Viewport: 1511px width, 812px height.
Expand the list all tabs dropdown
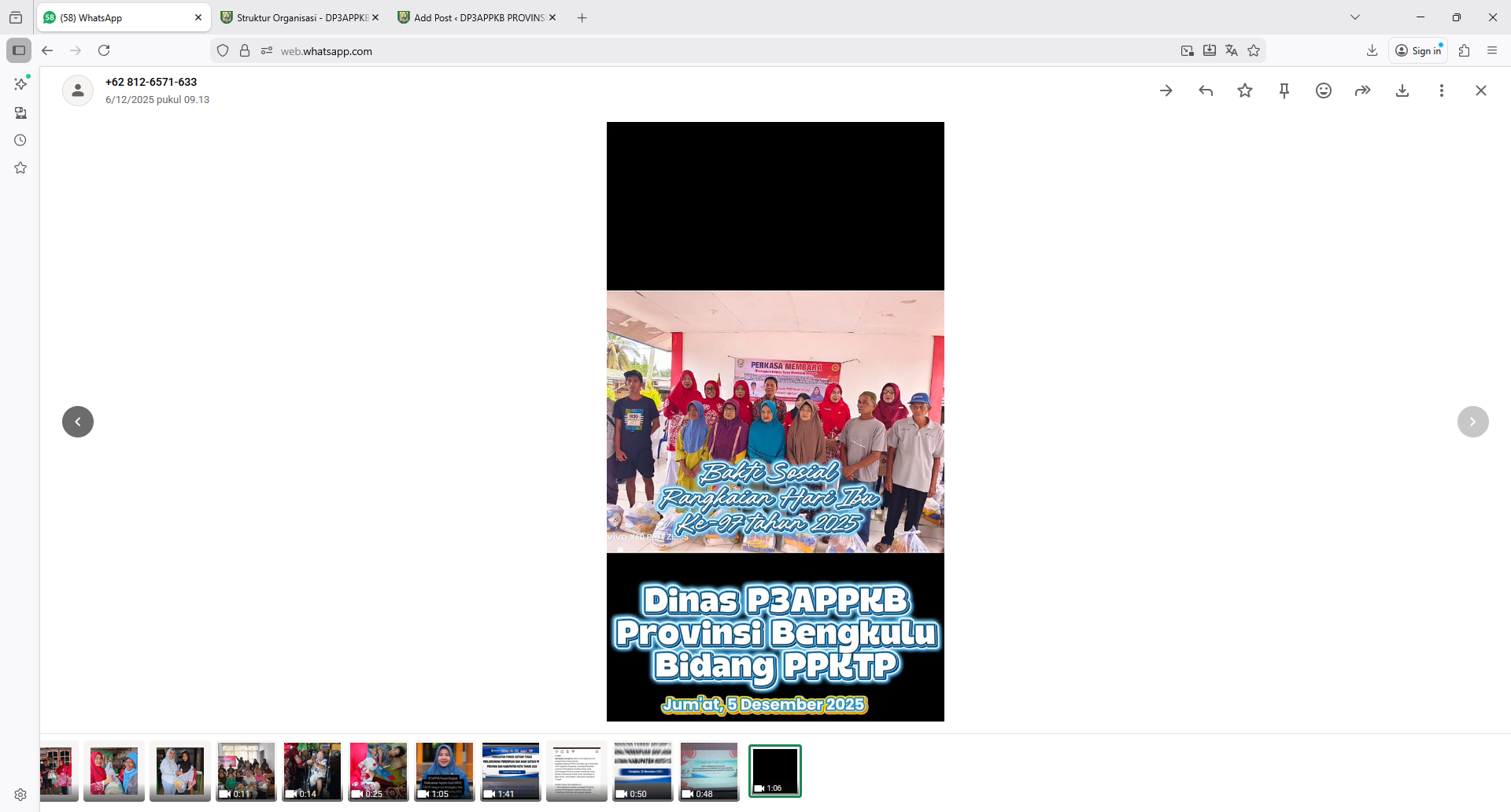[x=1355, y=17]
